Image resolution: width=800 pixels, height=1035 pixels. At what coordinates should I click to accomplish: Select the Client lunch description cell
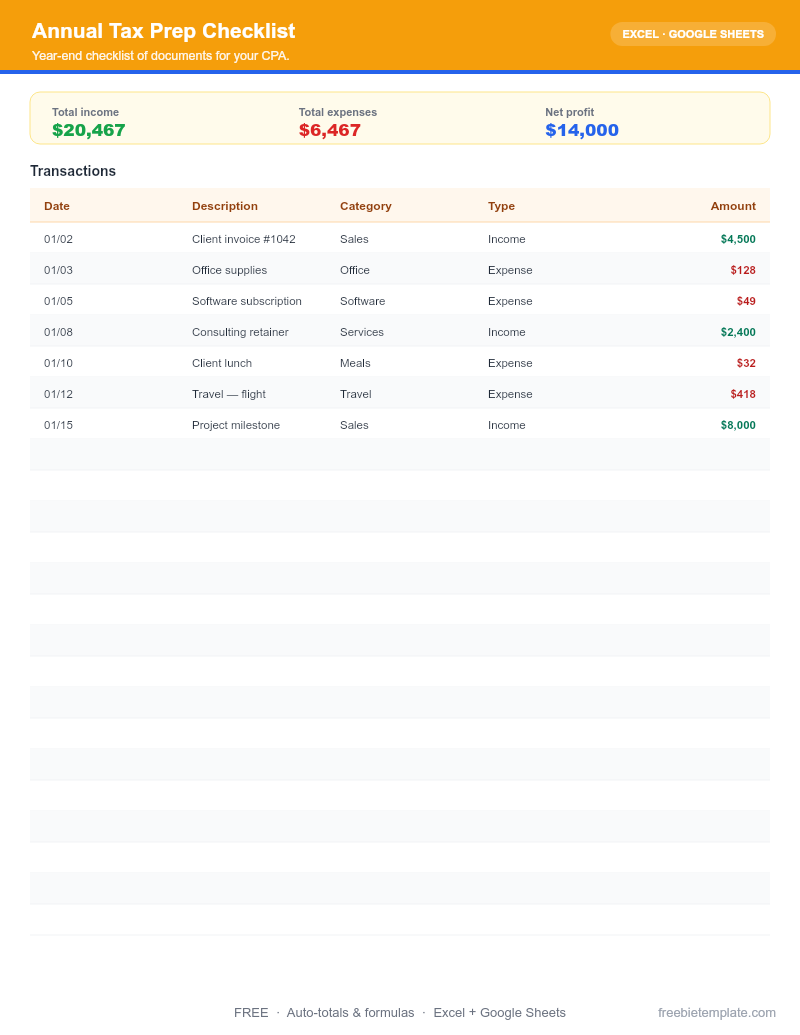pyautogui.click(x=222, y=363)
